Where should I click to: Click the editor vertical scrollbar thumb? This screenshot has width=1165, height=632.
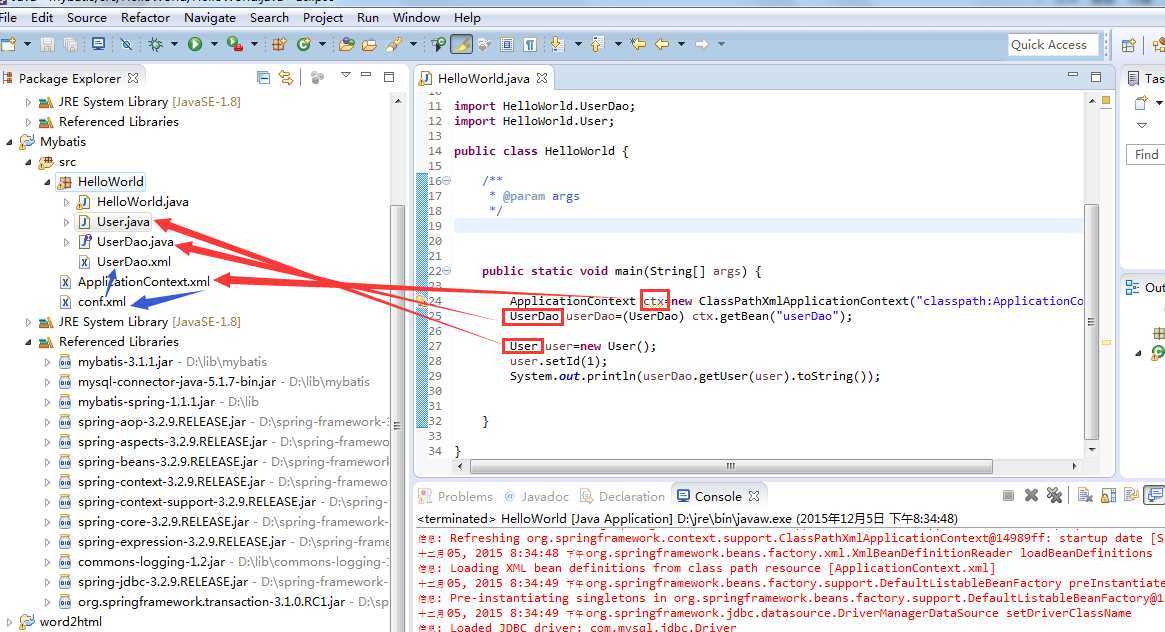pos(1091,322)
